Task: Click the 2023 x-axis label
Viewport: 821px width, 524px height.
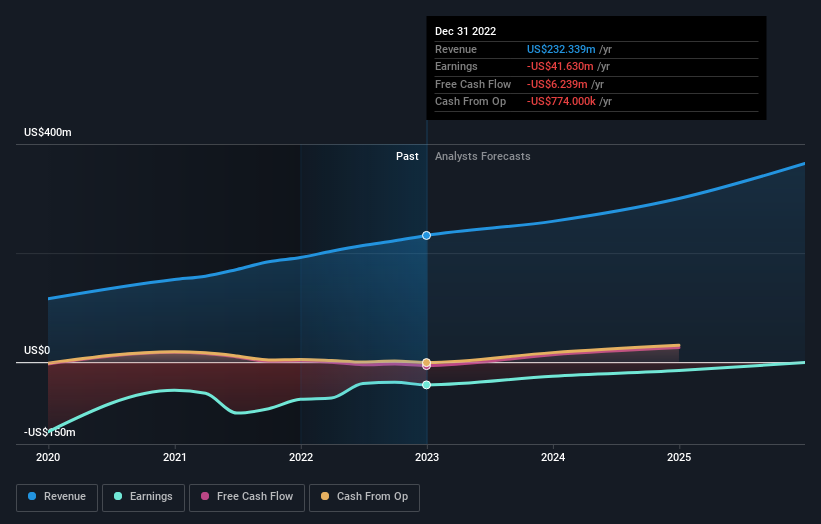Action: 427,458
